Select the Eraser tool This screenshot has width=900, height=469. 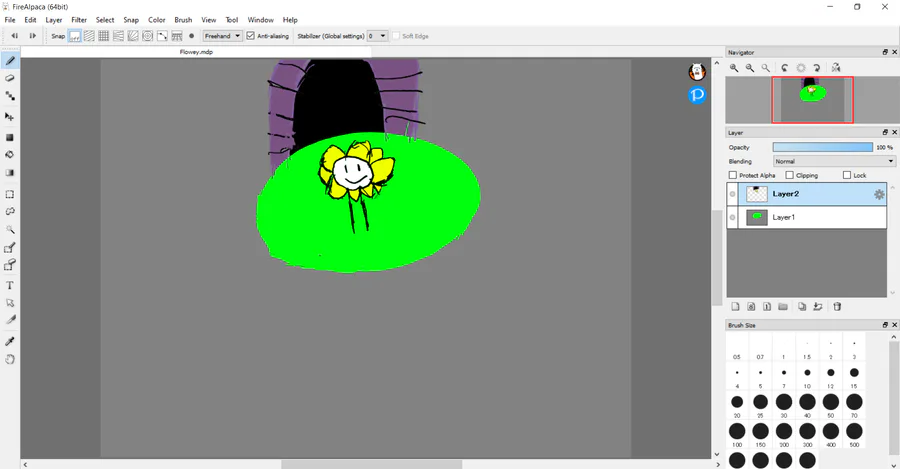10,78
